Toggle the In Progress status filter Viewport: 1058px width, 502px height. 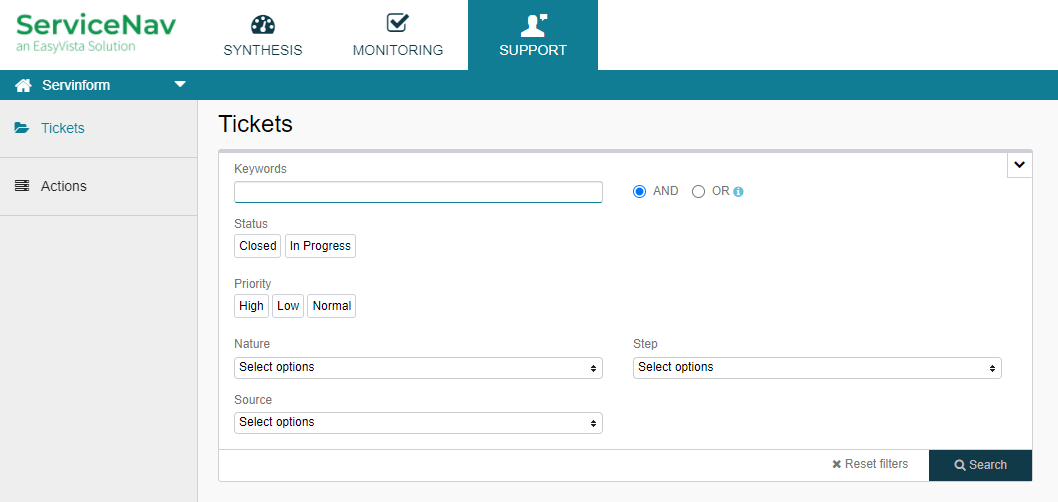click(321, 246)
